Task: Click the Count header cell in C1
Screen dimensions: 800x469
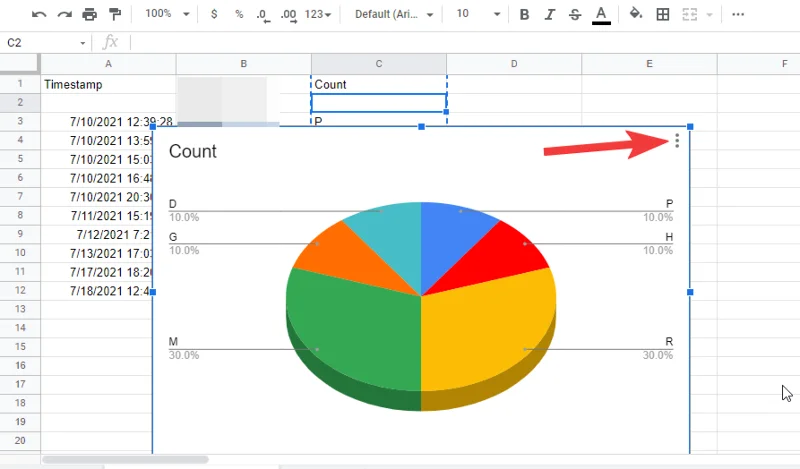Action: [379, 84]
